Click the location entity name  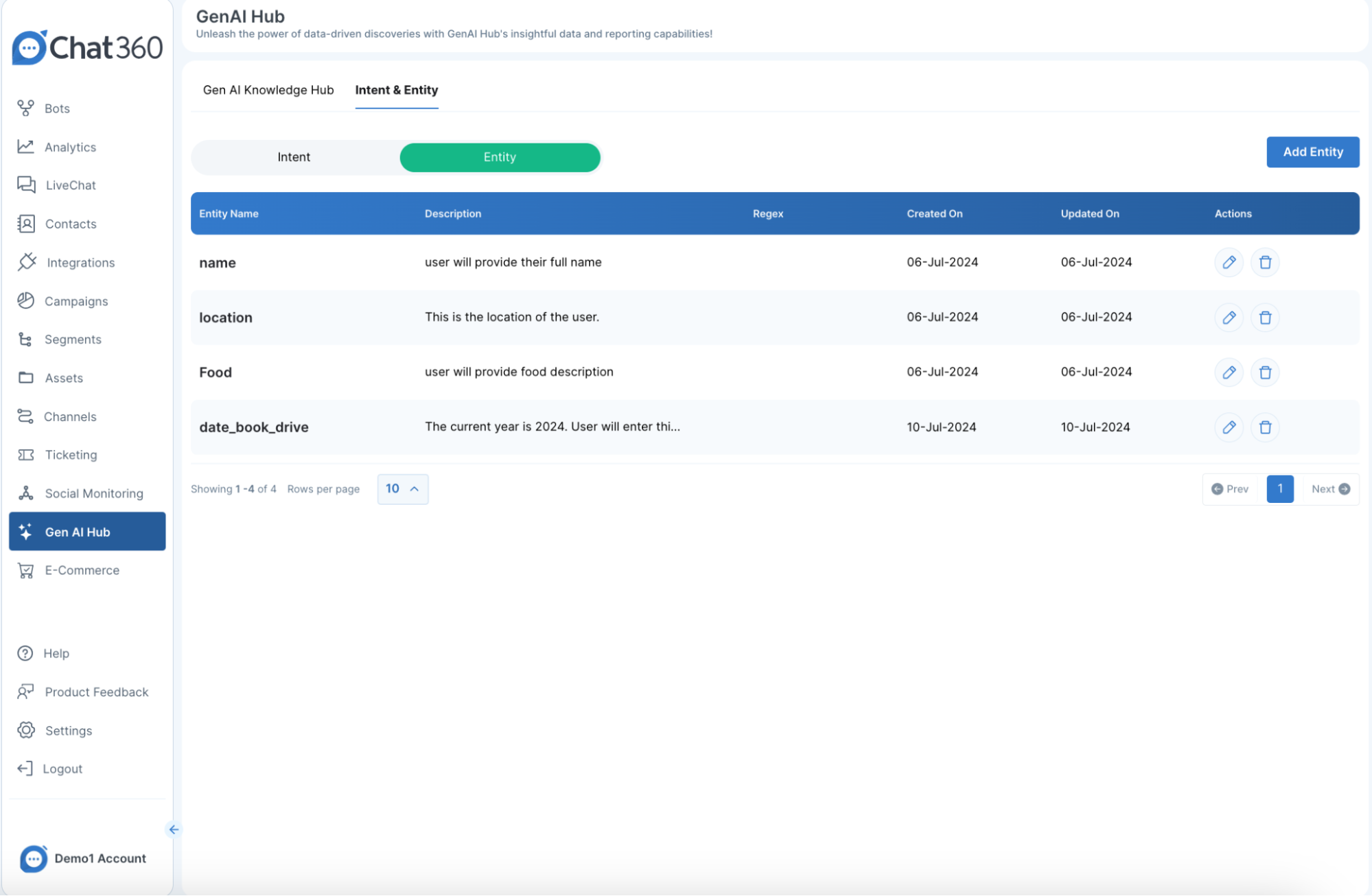coord(226,318)
